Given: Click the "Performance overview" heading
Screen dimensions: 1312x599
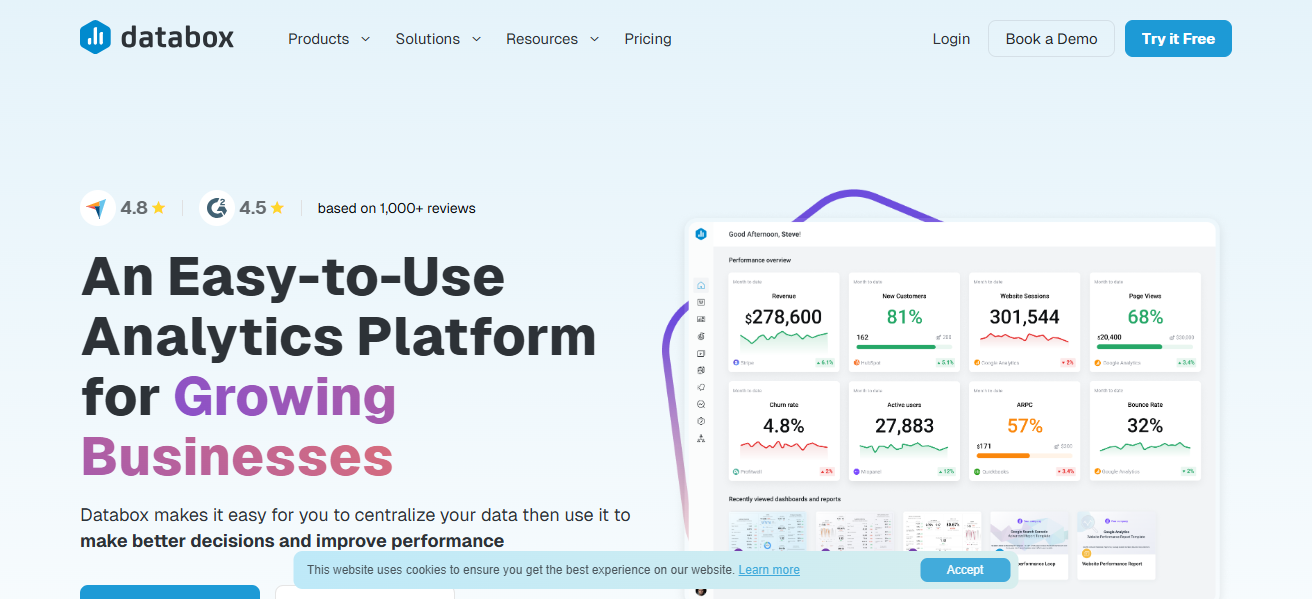Looking at the screenshot, I should pyautogui.click(x=760, y=260).
